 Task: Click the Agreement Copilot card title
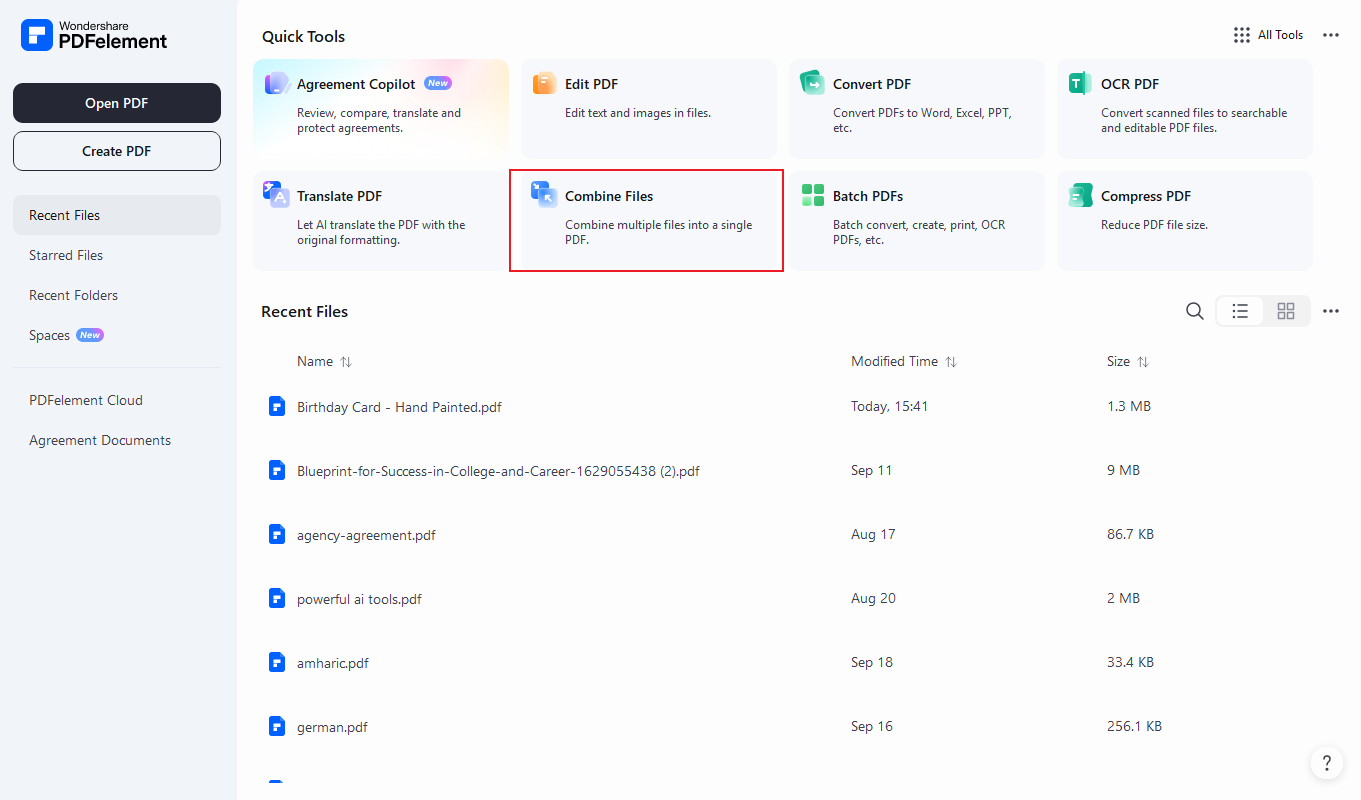[x=356, y=84]
